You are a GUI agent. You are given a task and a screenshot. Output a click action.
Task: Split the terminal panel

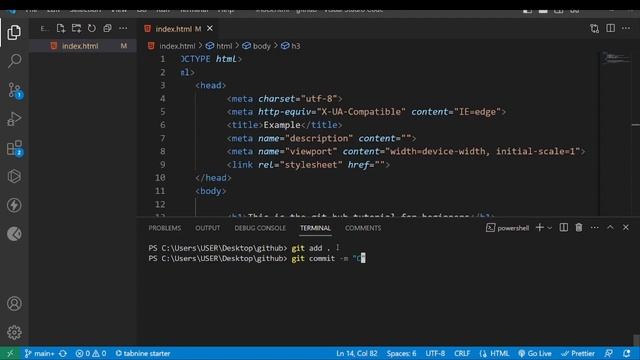click(x=563, y=227)
